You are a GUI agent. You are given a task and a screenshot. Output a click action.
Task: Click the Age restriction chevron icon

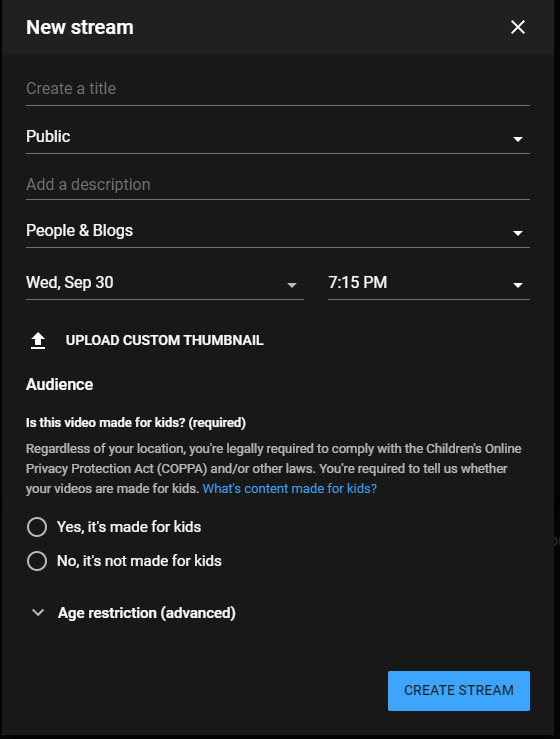click(x=38, y=613)
